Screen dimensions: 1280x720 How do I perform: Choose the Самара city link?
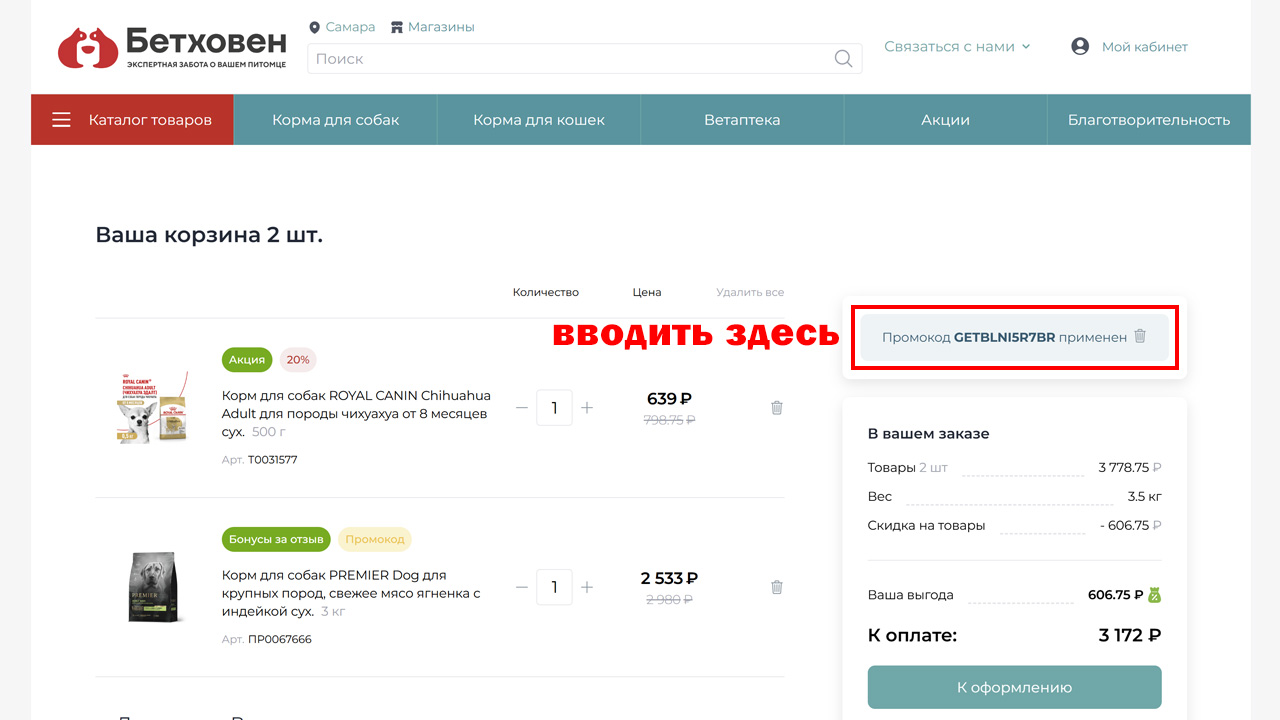(350, 28)
